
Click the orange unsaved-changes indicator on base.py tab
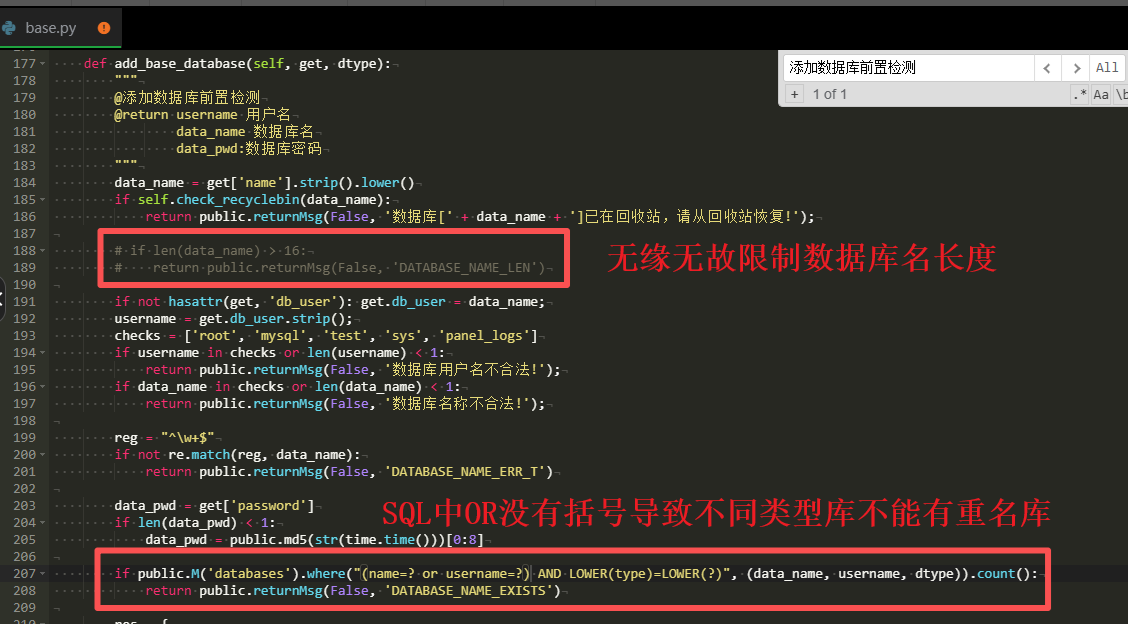(x=103, y=29)
